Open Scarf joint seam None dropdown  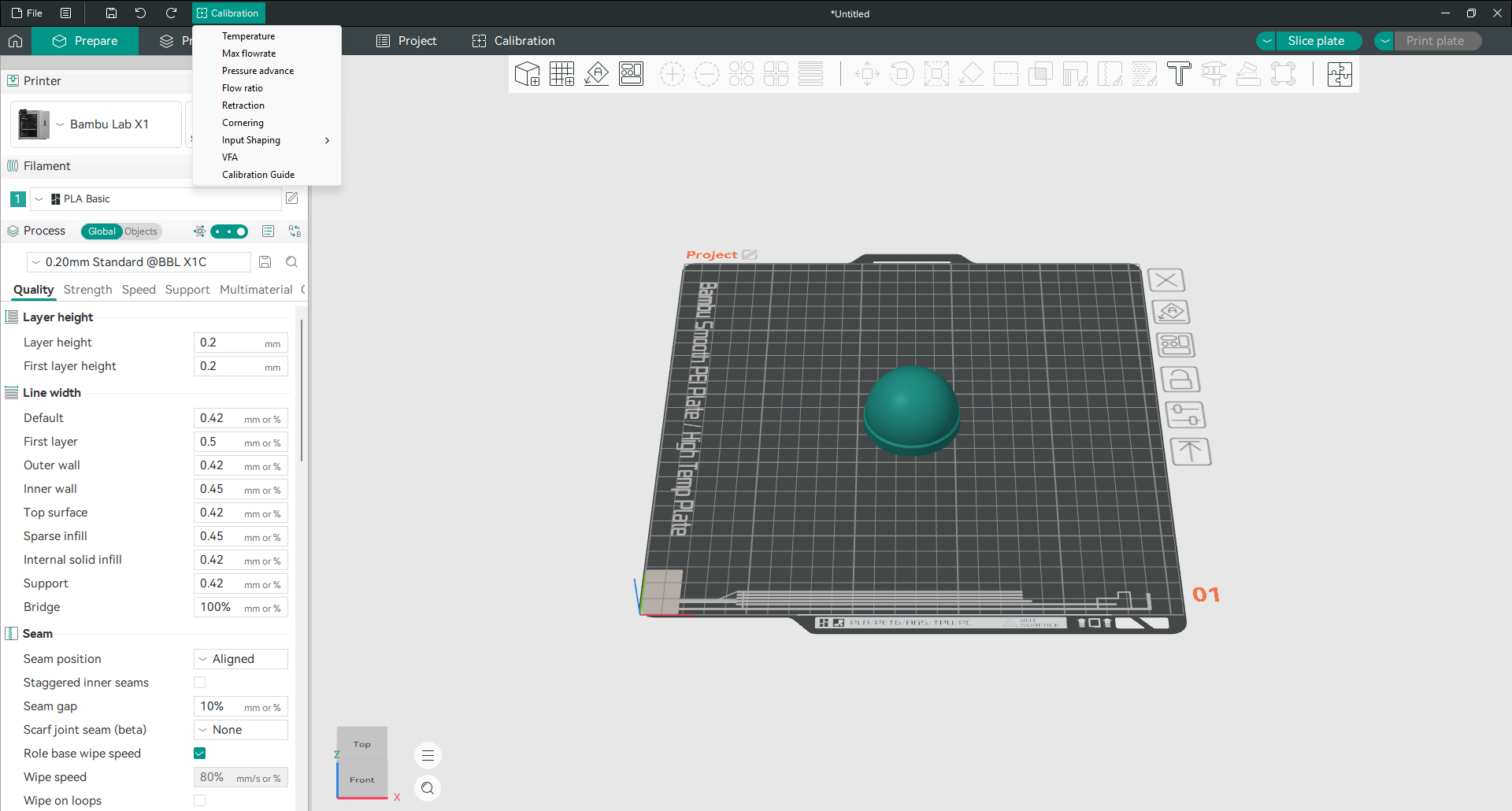click(241, 730)
